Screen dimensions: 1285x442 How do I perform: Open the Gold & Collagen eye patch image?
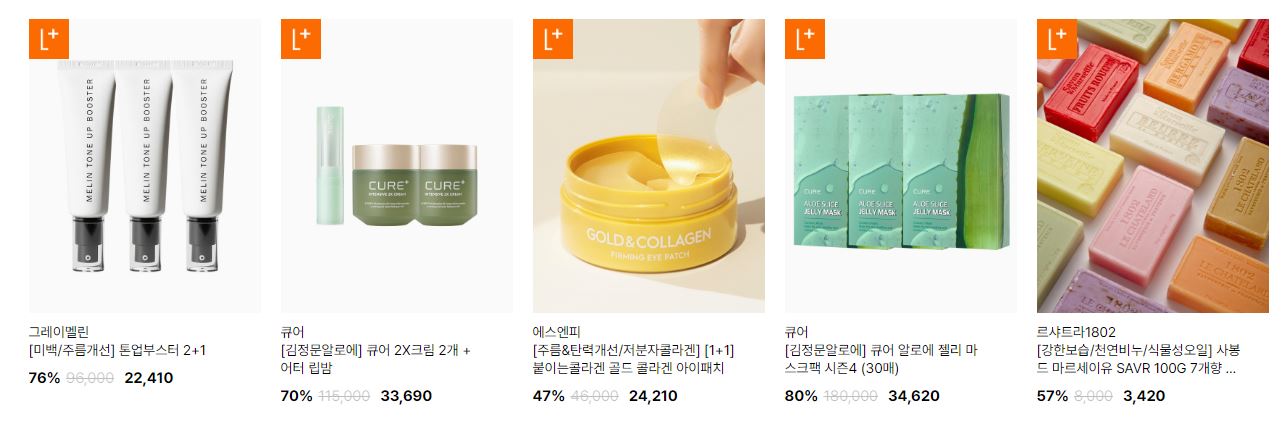point(649,166)
